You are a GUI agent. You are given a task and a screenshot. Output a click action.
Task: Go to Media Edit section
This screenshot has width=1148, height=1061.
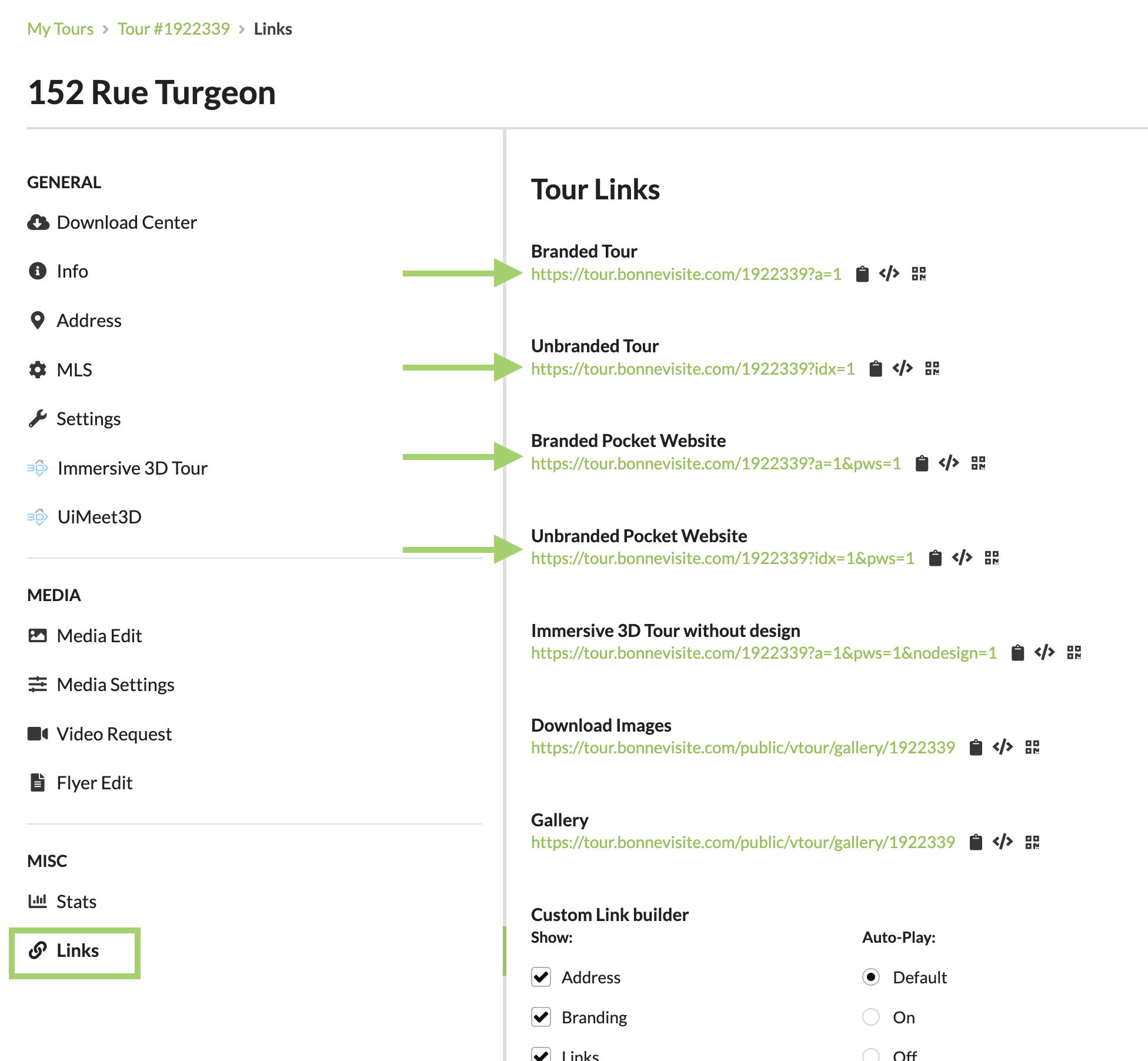99,636
